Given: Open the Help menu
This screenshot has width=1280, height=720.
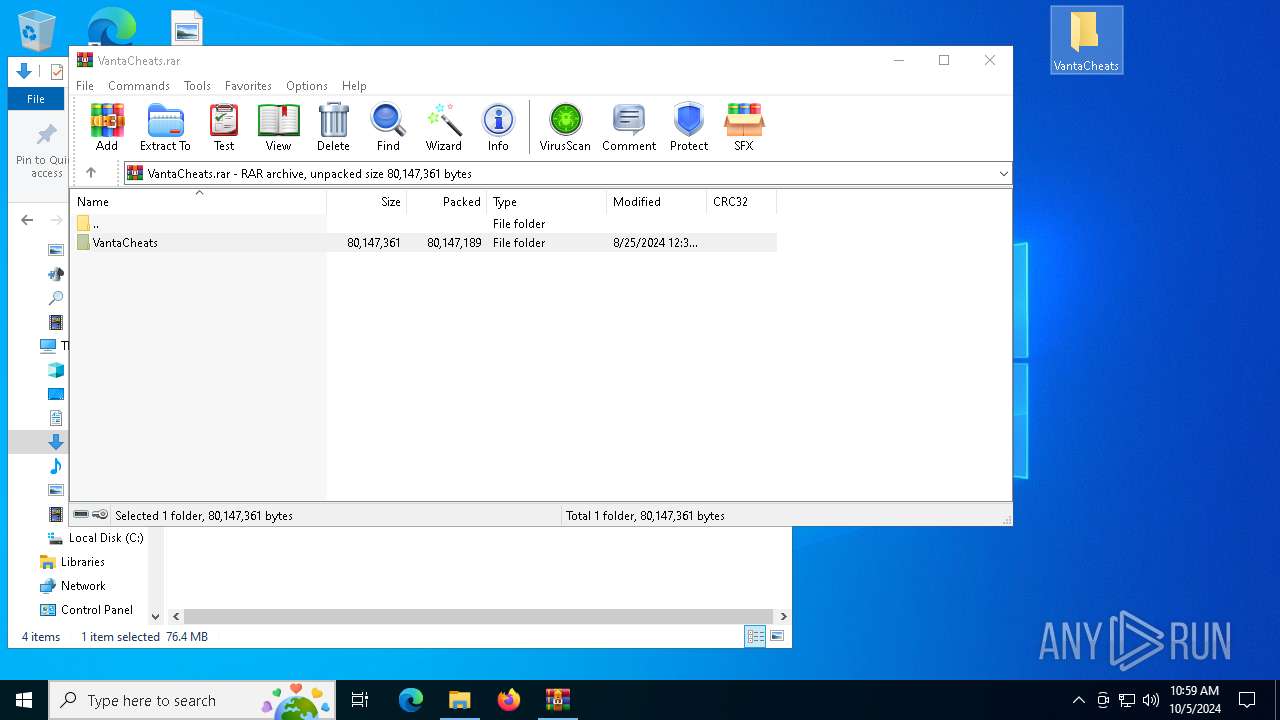Looking at the screenshot, I should coord(354,86).
